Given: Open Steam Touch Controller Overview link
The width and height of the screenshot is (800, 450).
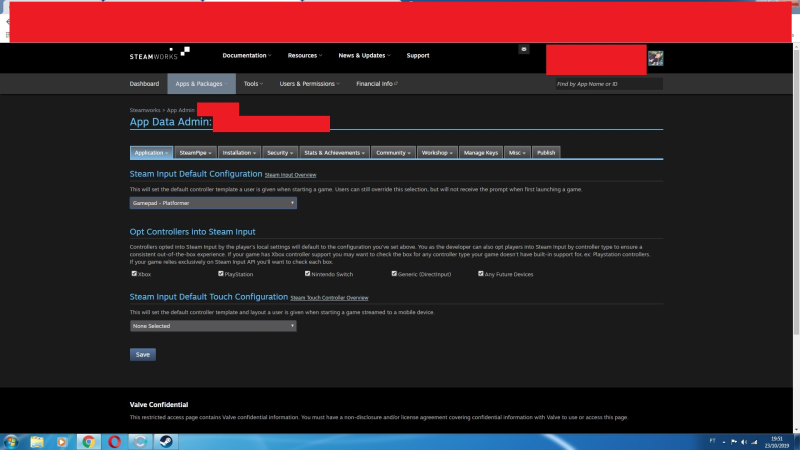Looking at the screenshot, I should point(329,298).
